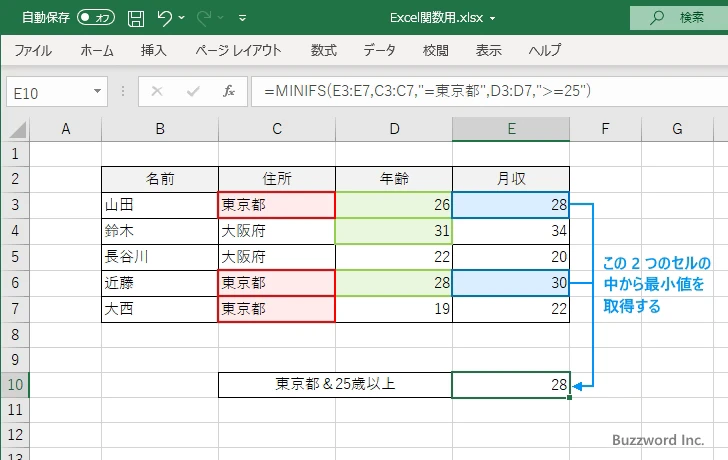
Task: Open the Redo history dropdown arrow
Action: pyautogui.click(x=221, y=18)
